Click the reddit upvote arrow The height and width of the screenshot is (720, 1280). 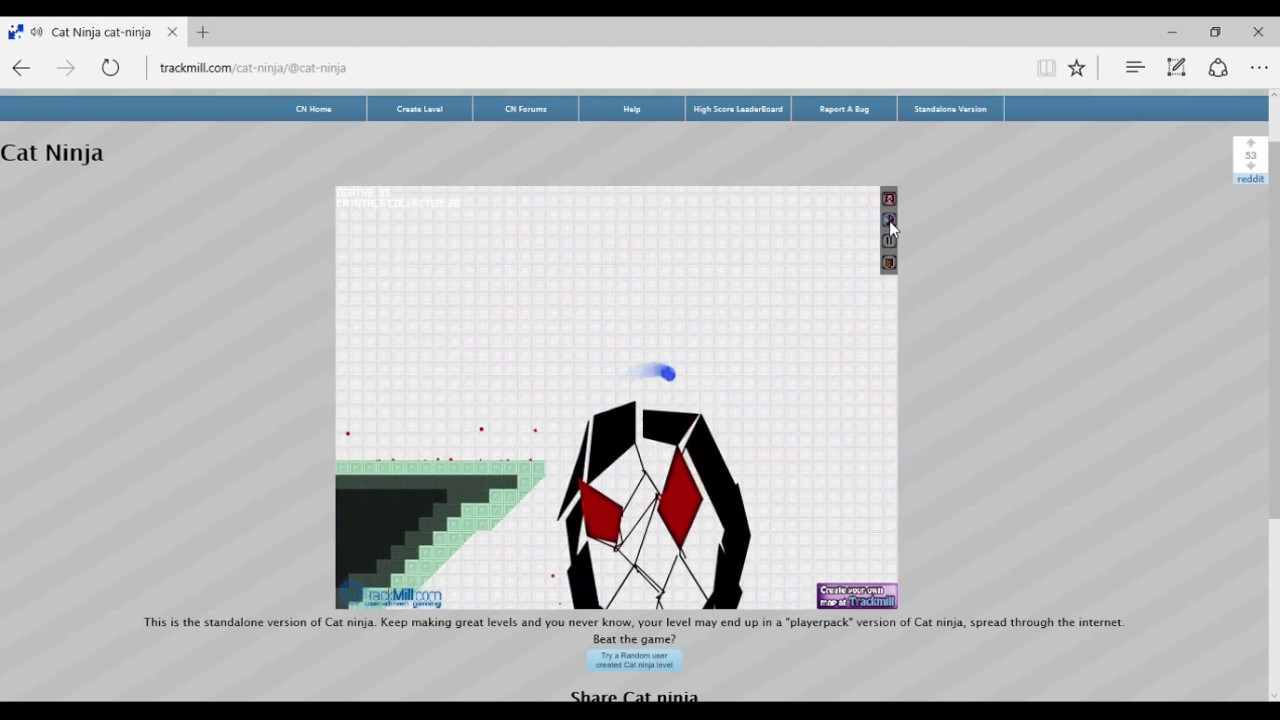(x=1250, y=144)
